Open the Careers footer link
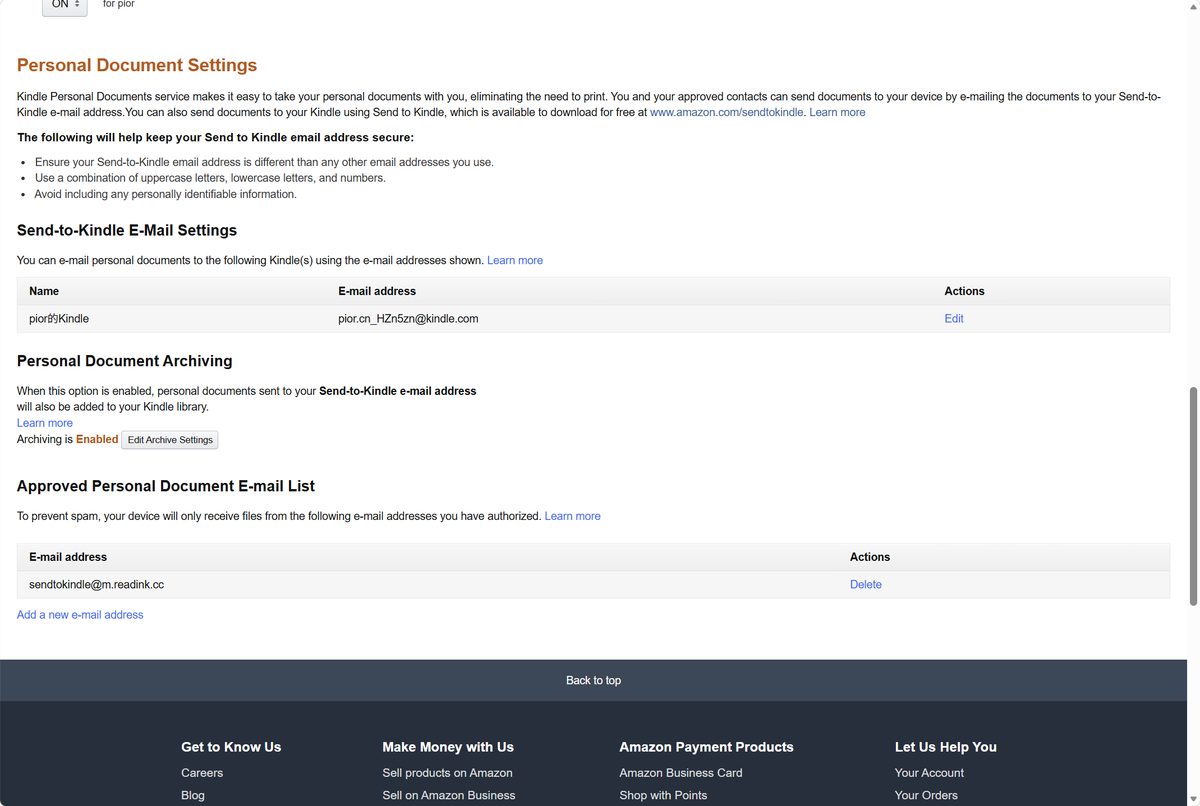 click(202, 773)
